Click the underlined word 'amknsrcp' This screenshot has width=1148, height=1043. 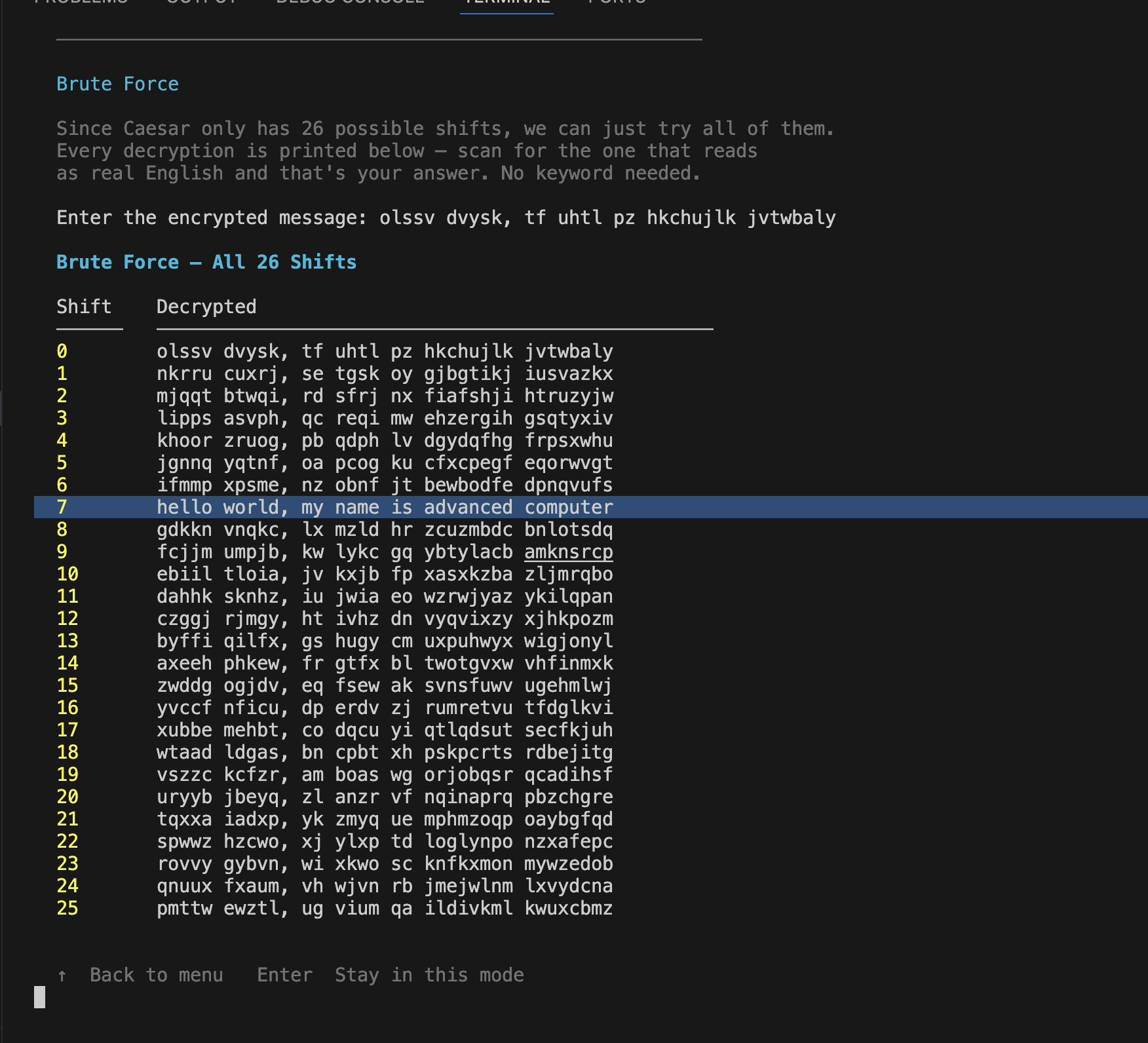pyautogui.click(x=569, y=552)
